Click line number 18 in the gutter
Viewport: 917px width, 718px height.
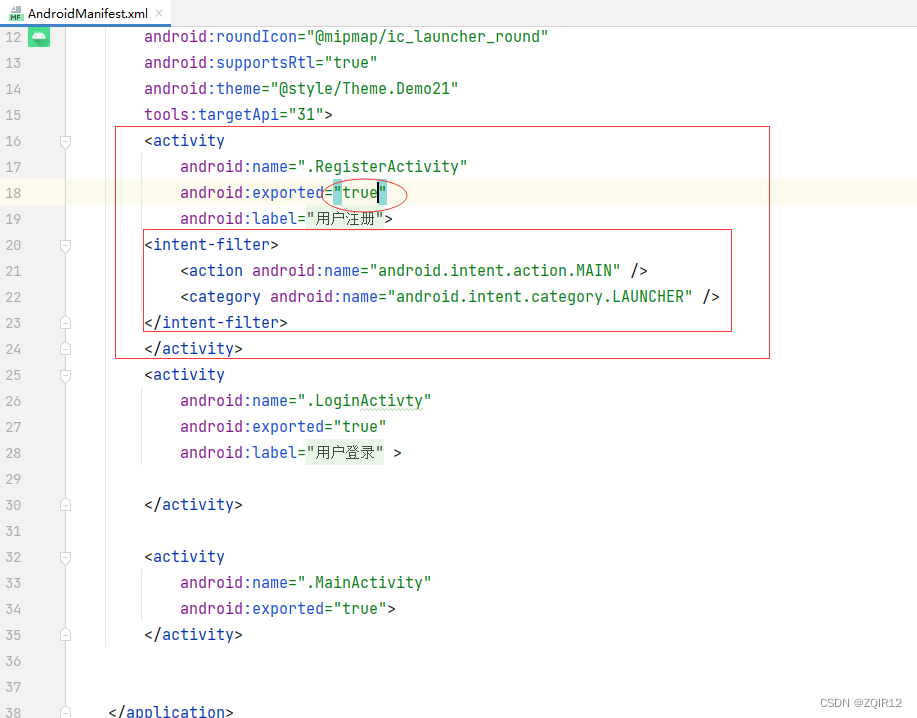point(13,193)
